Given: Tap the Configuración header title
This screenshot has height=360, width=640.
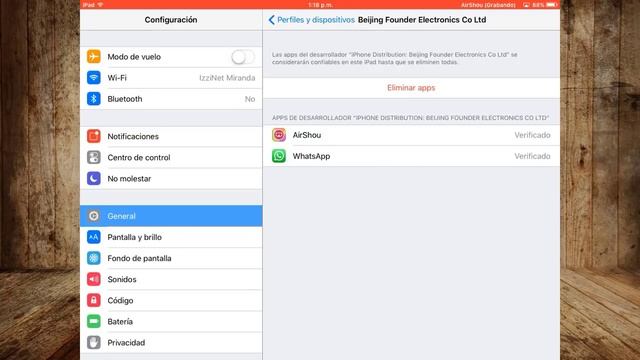Looking at the screenshot, I should (171, 20).
